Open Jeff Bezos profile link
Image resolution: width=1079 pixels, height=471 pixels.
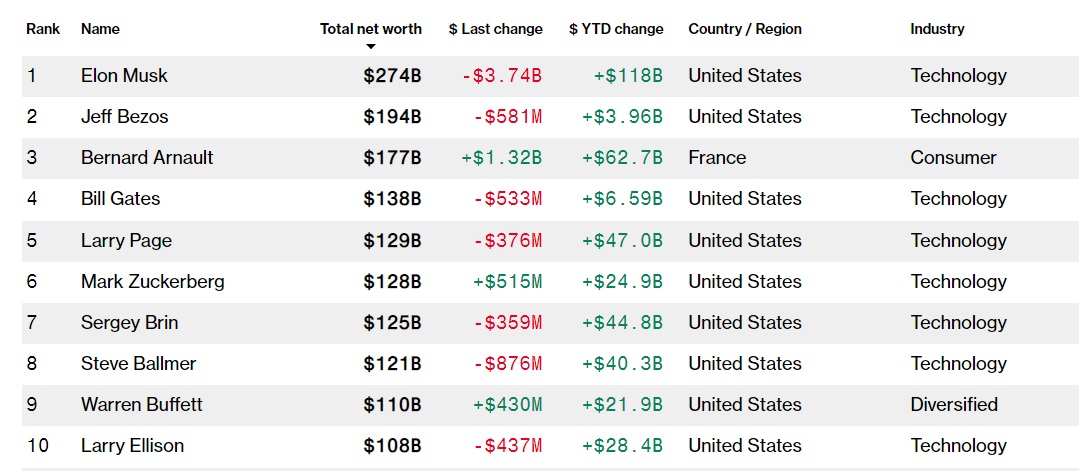[124, 117]
